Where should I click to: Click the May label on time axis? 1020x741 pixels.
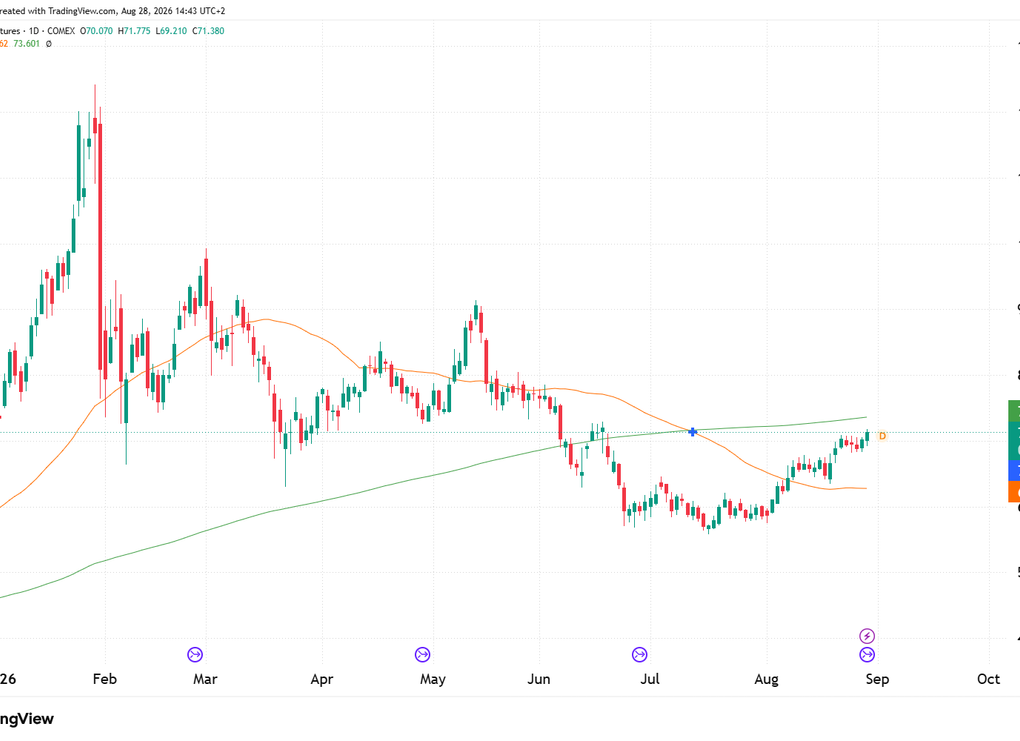click(433, 680)
